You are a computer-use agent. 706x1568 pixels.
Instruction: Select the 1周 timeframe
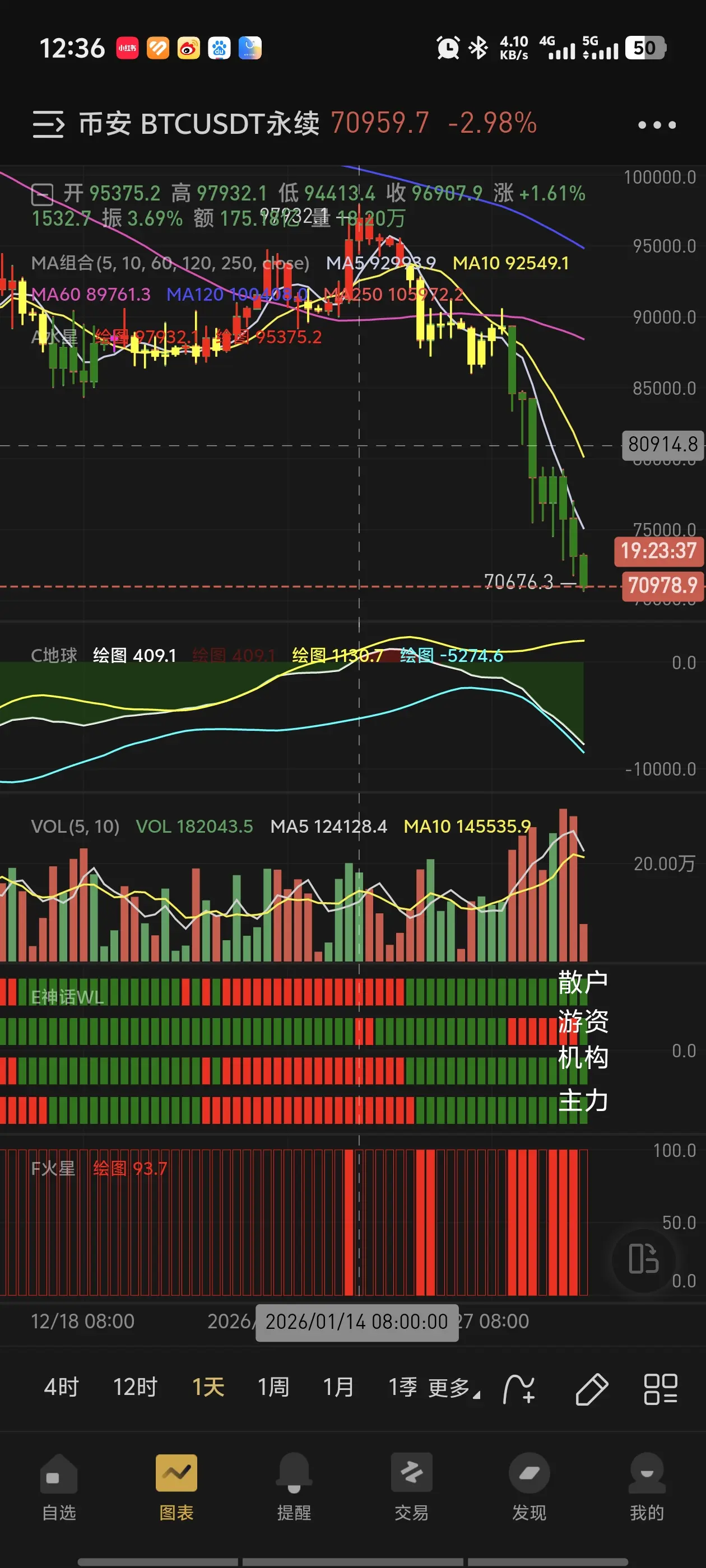pos(273,1387)
